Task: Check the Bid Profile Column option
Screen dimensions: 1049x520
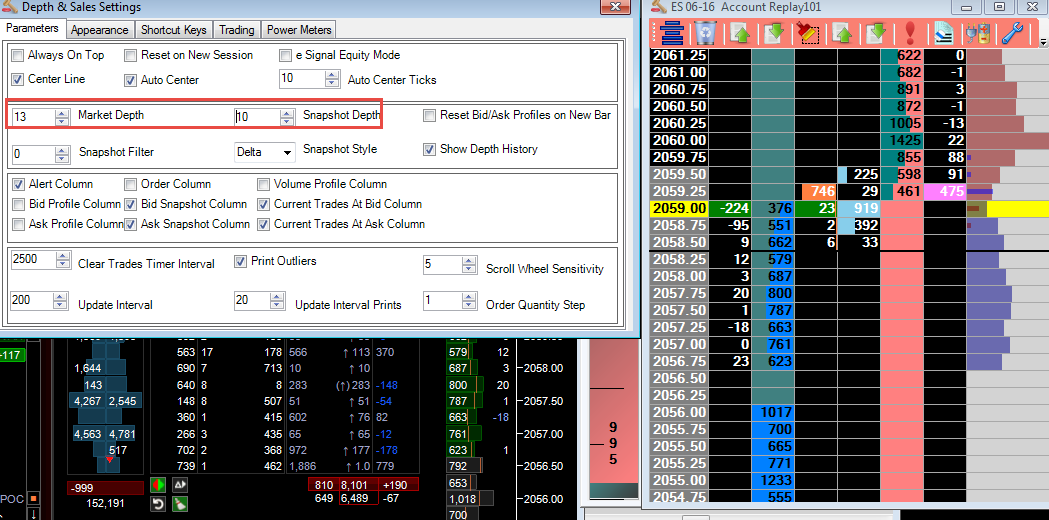Action: (18, 204)
